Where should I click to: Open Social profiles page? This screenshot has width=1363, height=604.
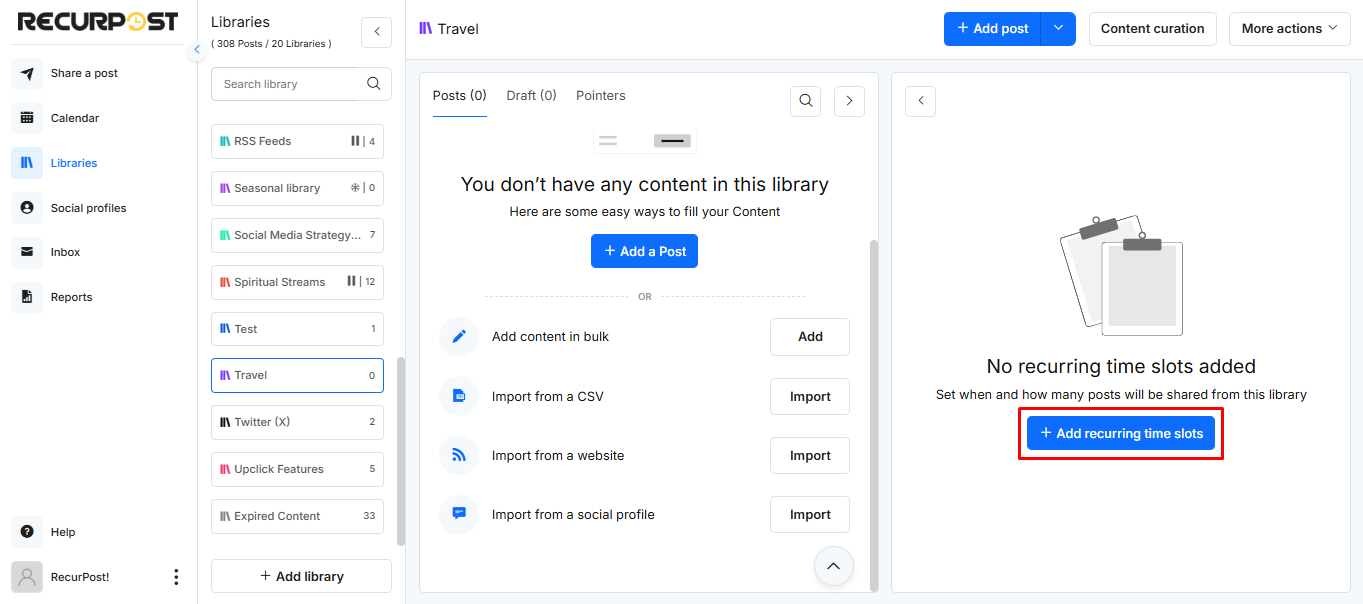pos(88,208)
